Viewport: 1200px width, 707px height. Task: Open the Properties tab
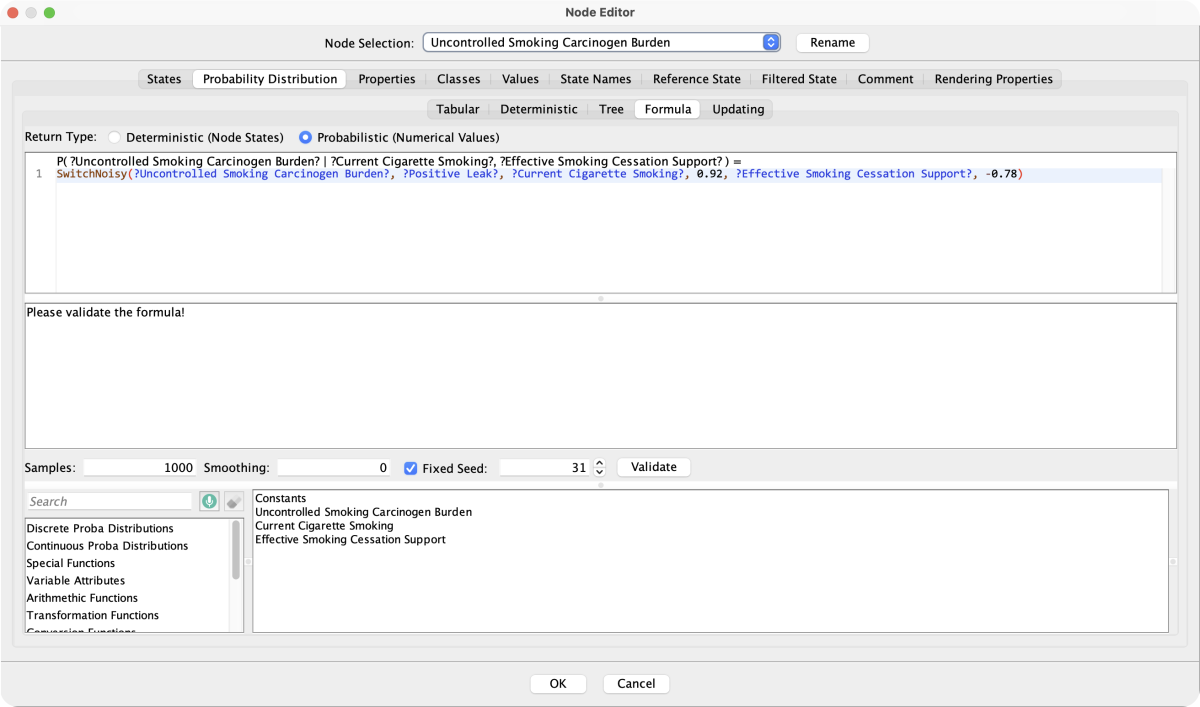[387, 79]
